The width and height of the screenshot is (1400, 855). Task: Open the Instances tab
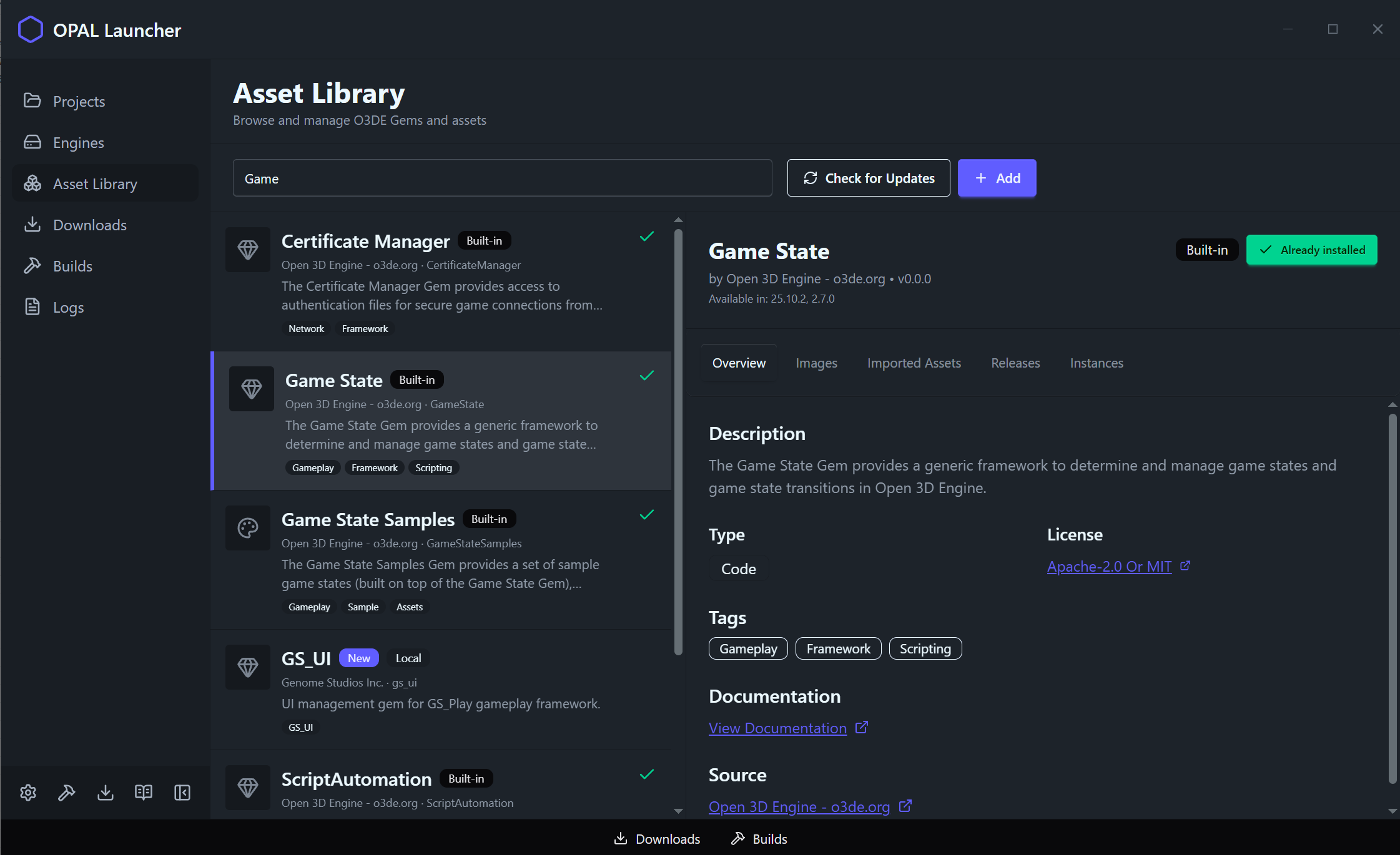[x=1097, y=363]
